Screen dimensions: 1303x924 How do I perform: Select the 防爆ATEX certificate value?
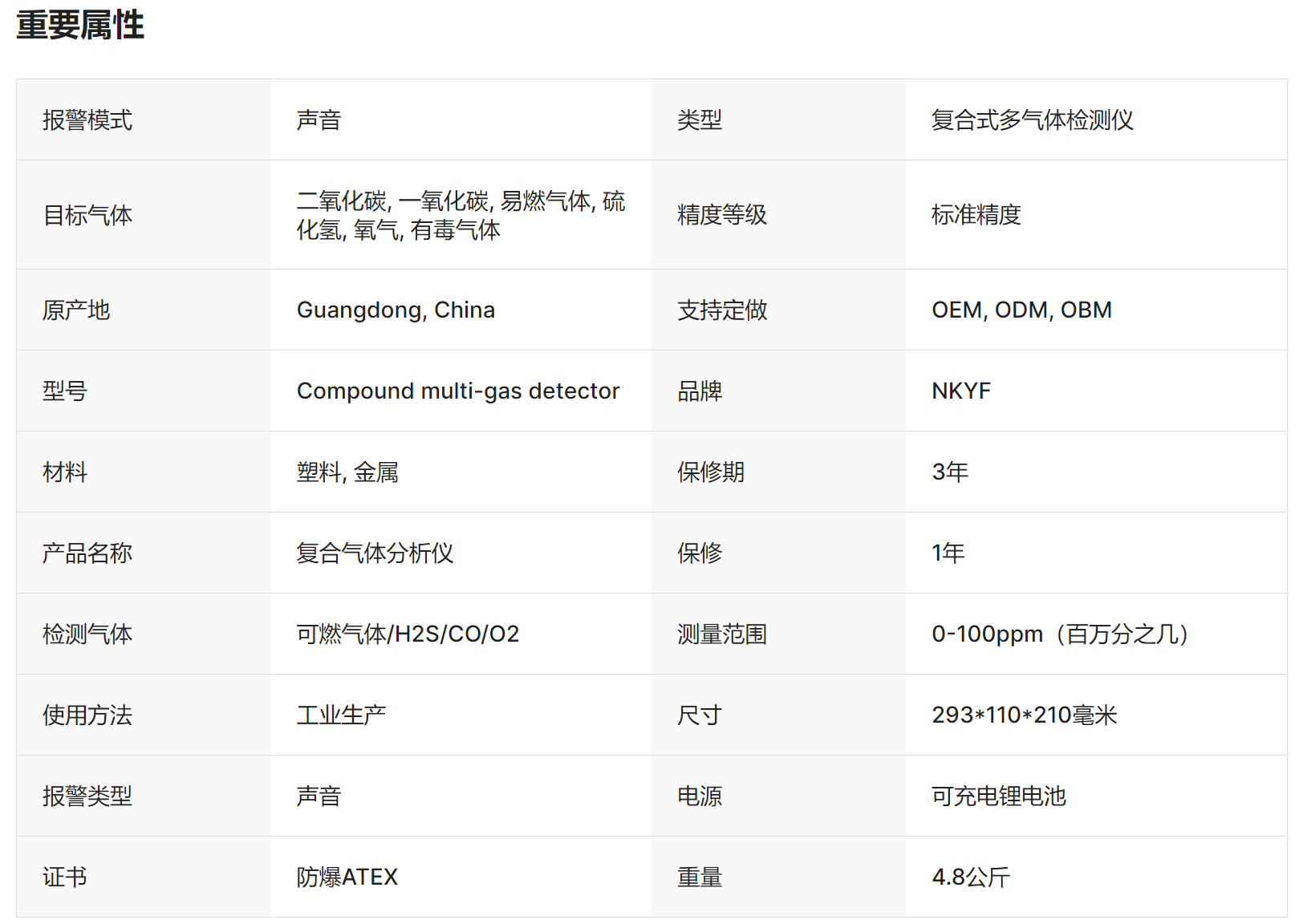(347, 877)
